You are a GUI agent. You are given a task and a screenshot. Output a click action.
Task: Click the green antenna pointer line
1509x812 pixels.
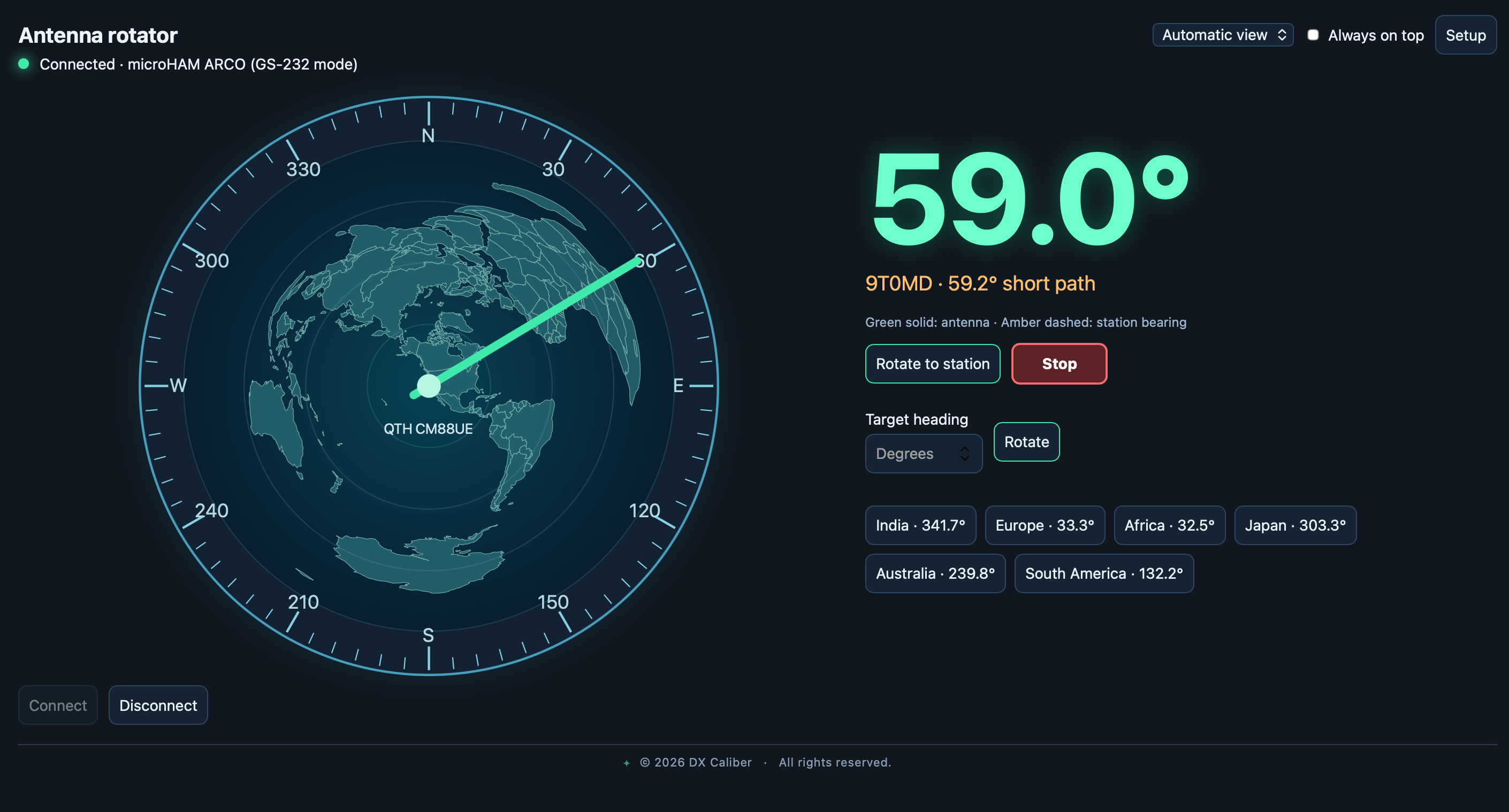point(534,324)
